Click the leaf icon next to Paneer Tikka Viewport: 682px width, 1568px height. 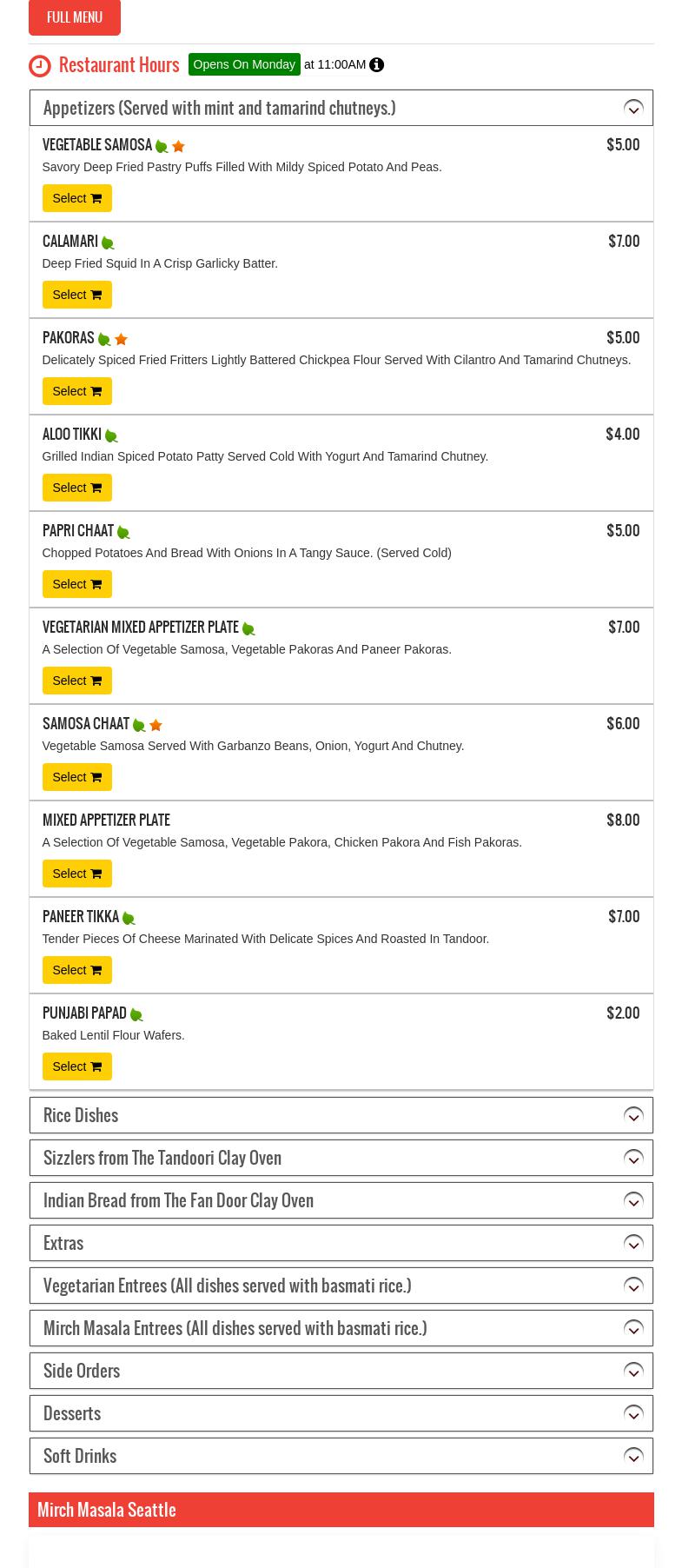pyautogui.click(x=129, y=919)
